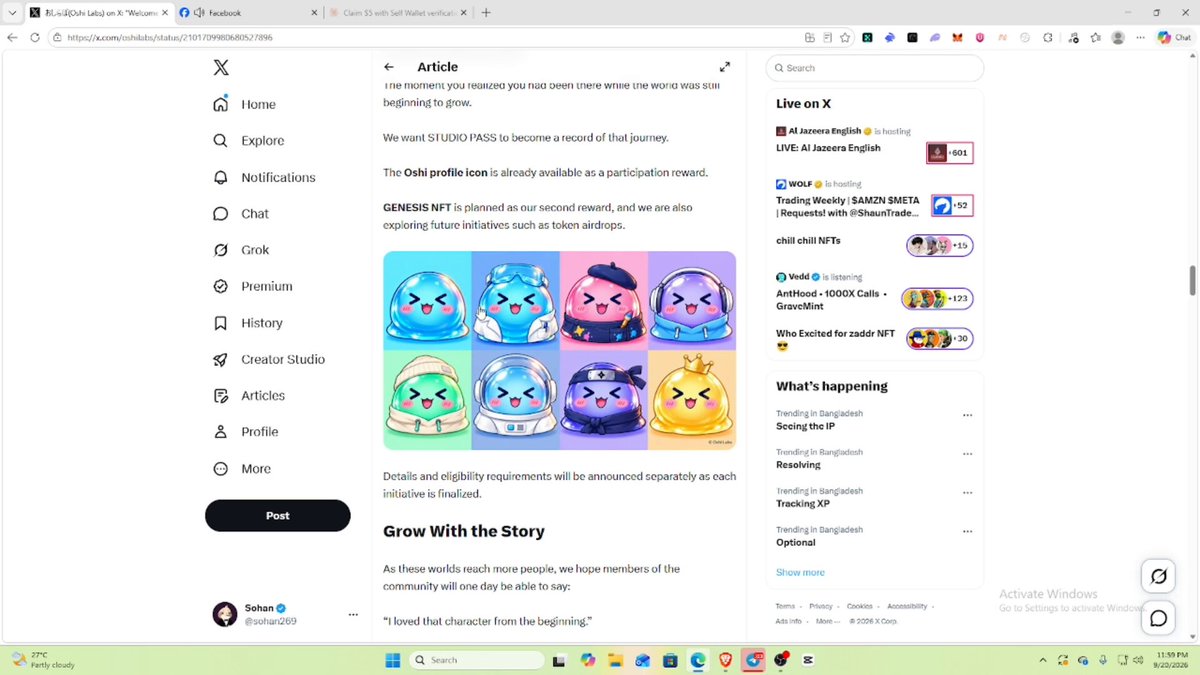Open account options next to Sohan
Screen dimensions: 1200x675
coord(353,614)
